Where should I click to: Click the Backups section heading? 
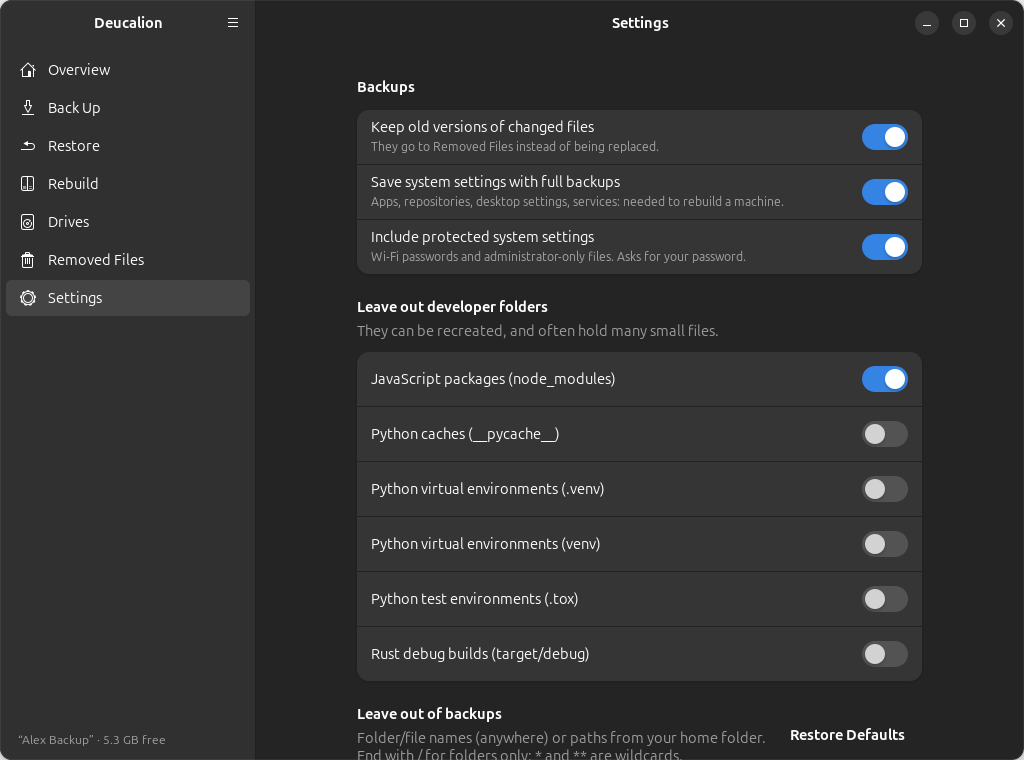385,87
